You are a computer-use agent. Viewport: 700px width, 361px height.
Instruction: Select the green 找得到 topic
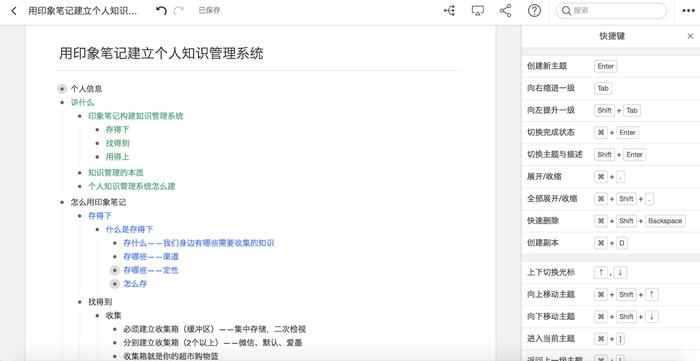click(117, 143)
